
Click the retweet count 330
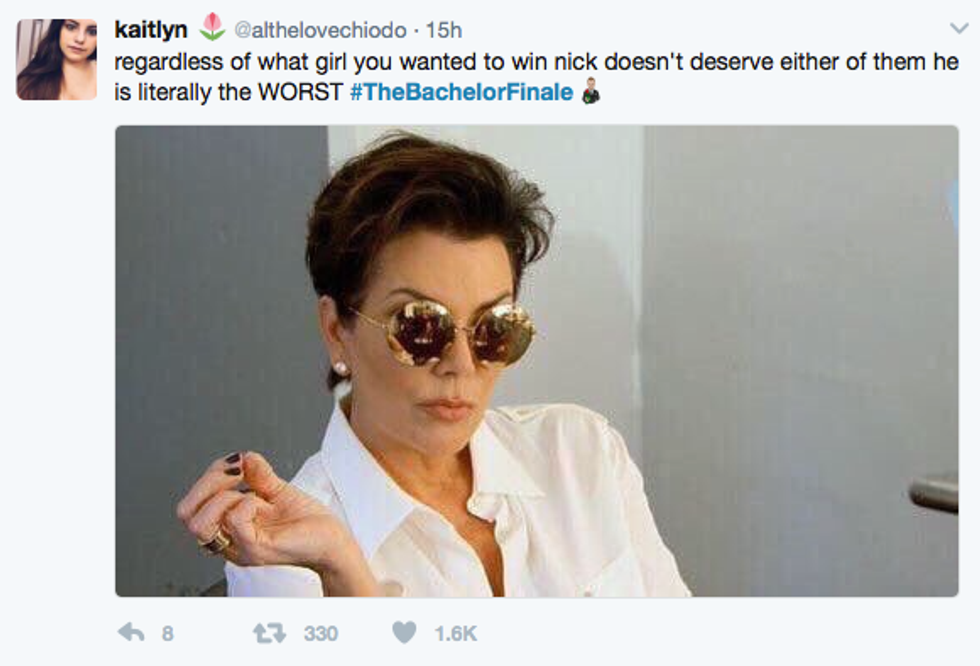(x=321, y=634)
